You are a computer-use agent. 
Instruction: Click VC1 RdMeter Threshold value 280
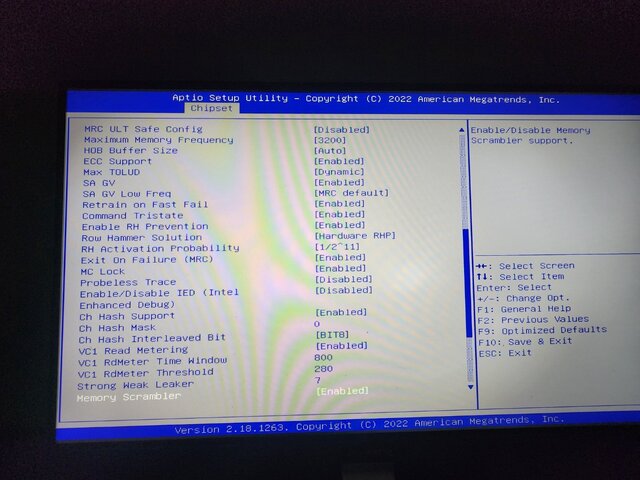click(x=323, y=369)
